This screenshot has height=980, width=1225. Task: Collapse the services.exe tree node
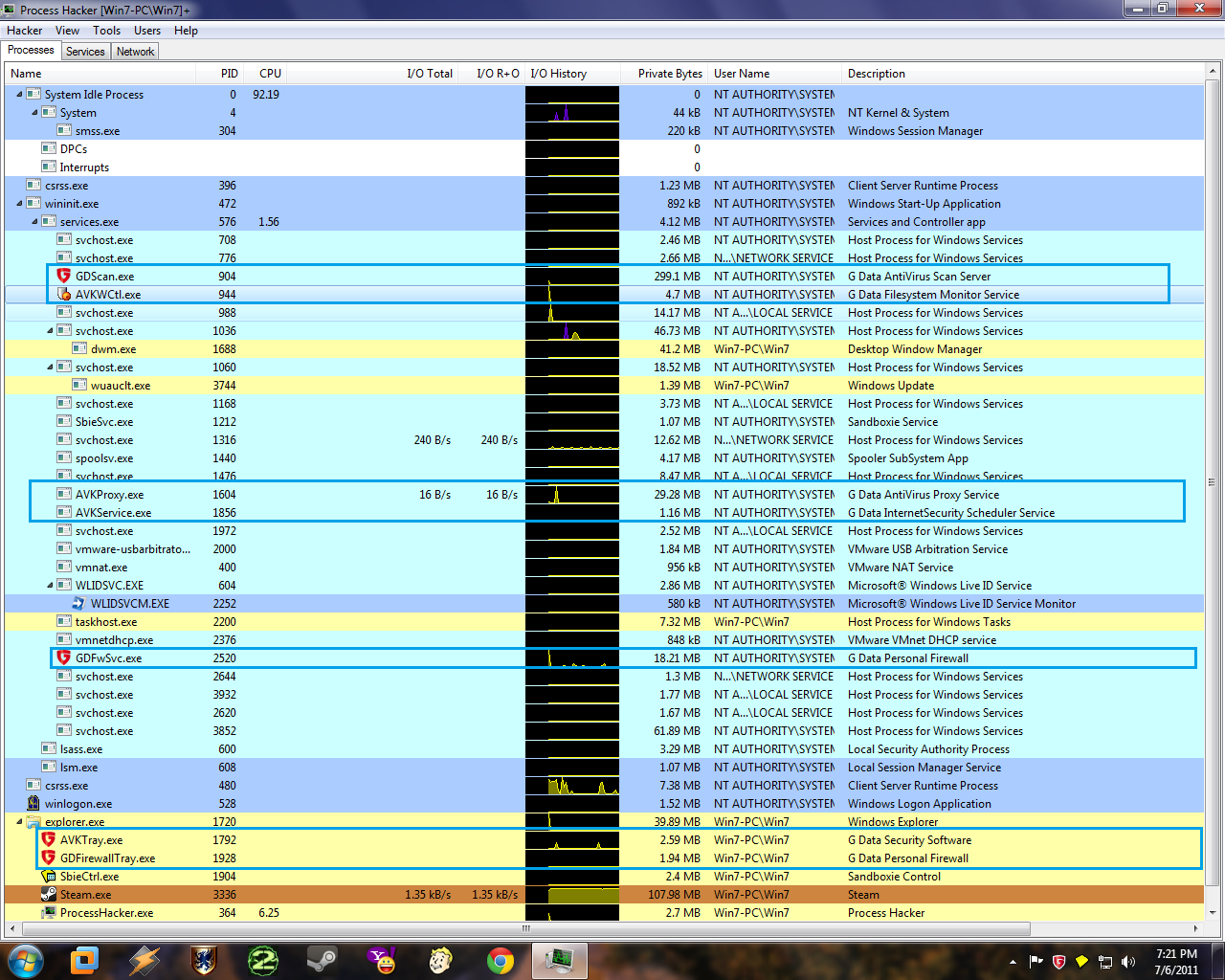pyautogui.click(x=34, y=221)
